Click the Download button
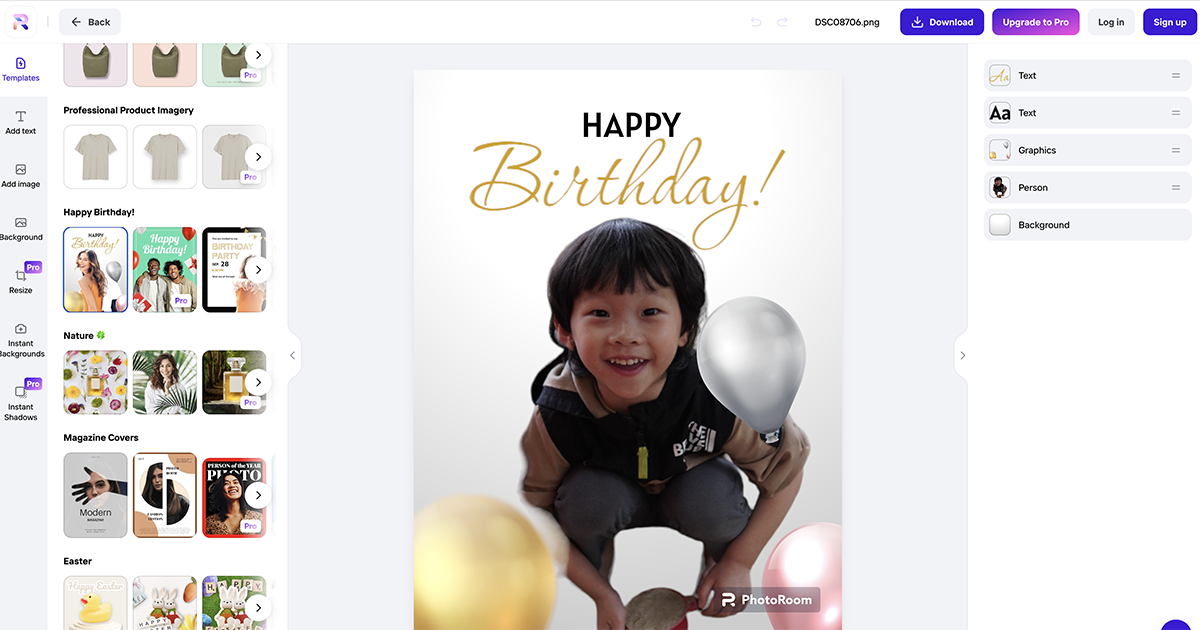This screenshot has height=630, width=1200. [x=942, y=22]
